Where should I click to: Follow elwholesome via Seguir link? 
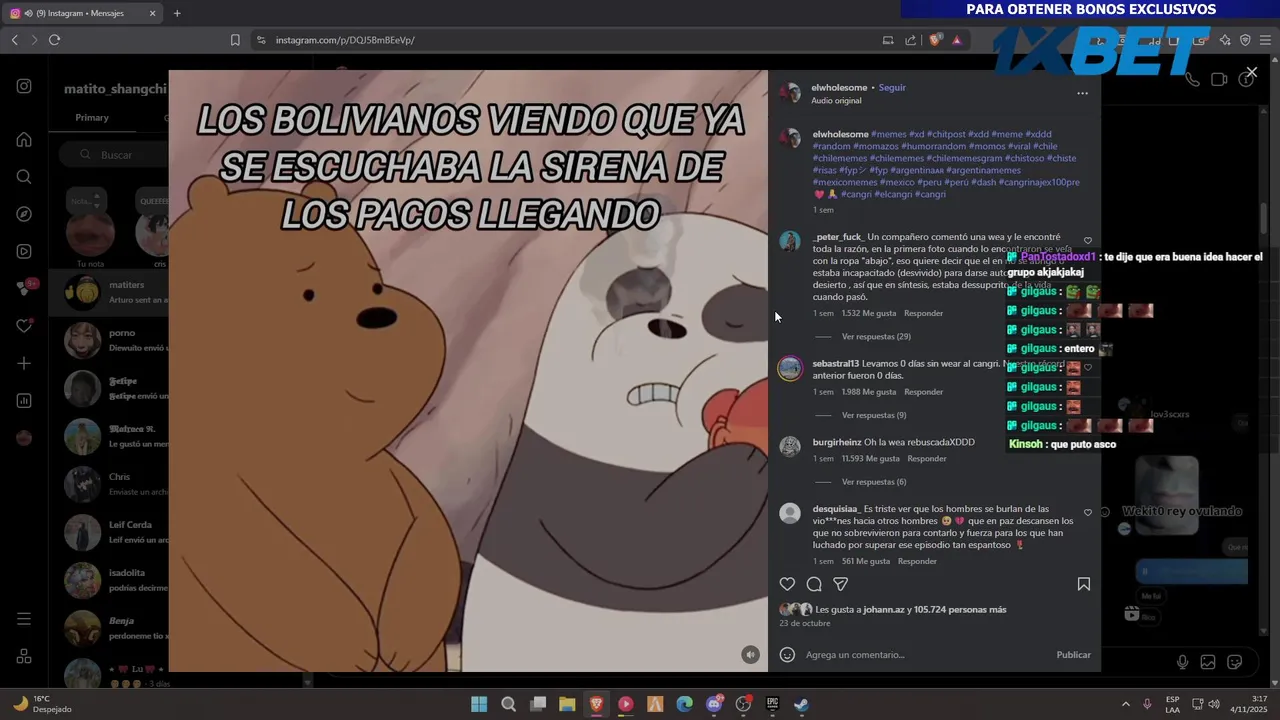pyautogui.click(x=892, y=88)
